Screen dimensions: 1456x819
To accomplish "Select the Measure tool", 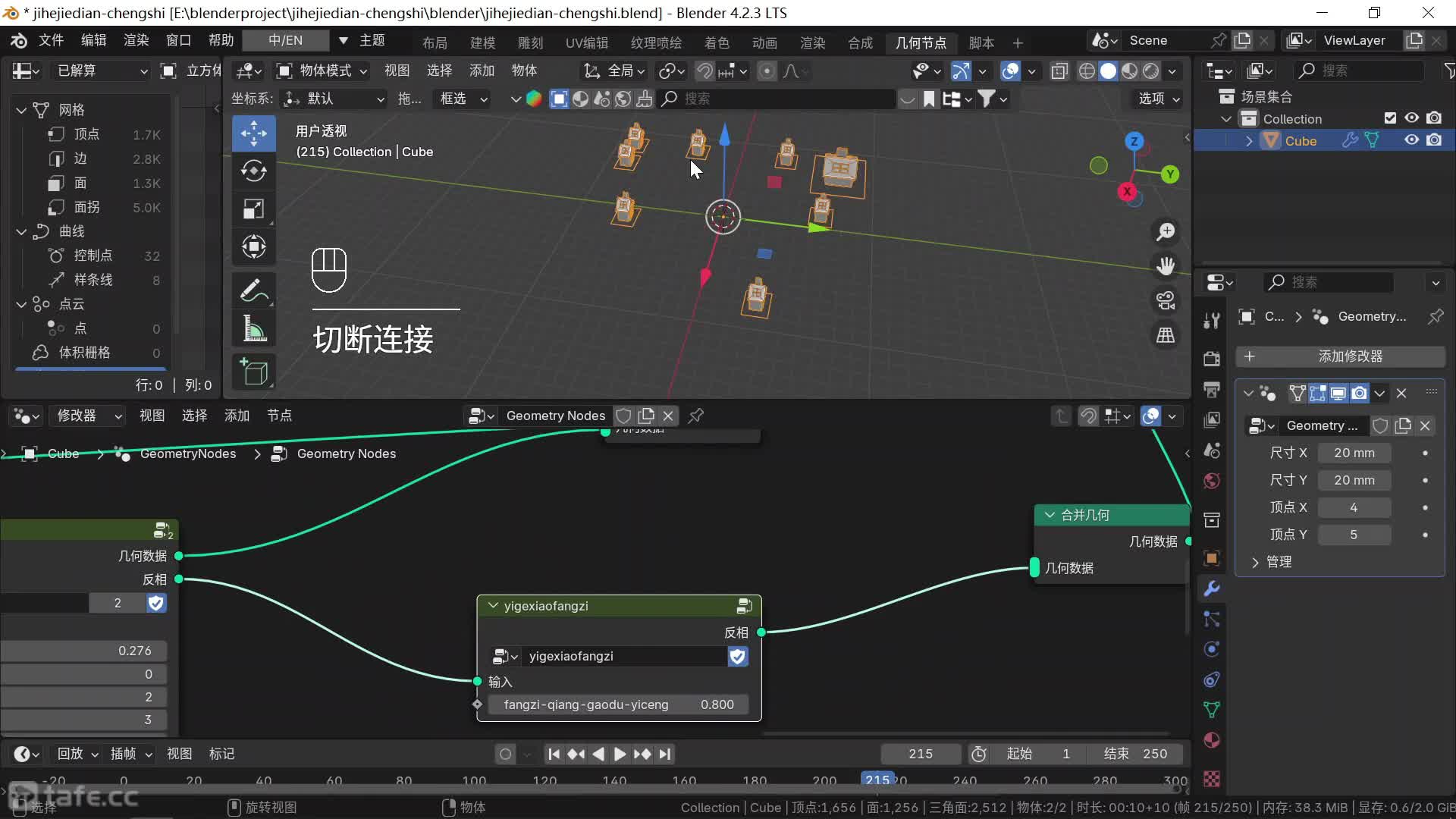I will (x=253, y=328).
